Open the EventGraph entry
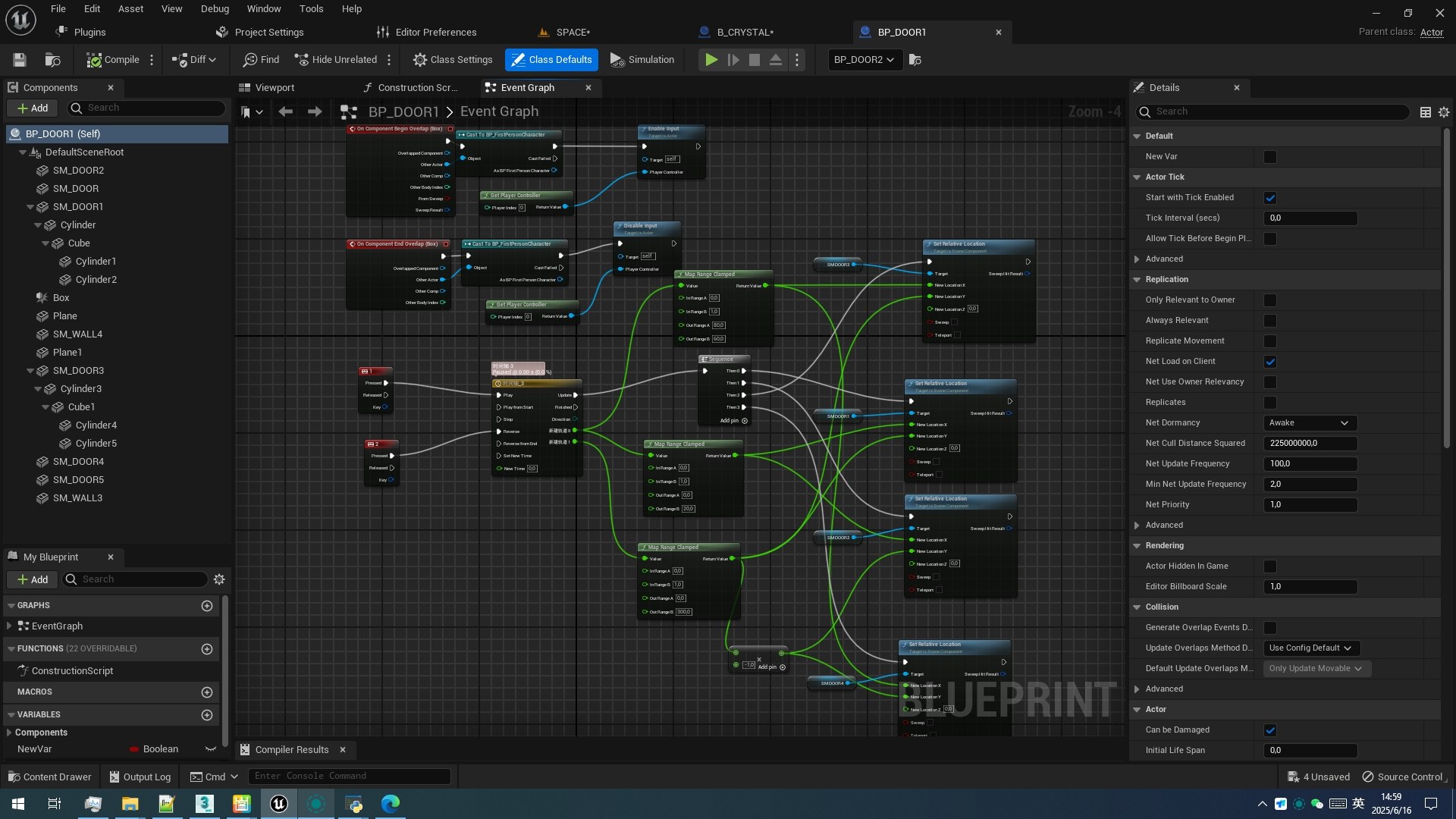This screenshot has height=819, width=1456. coord(57,626)
